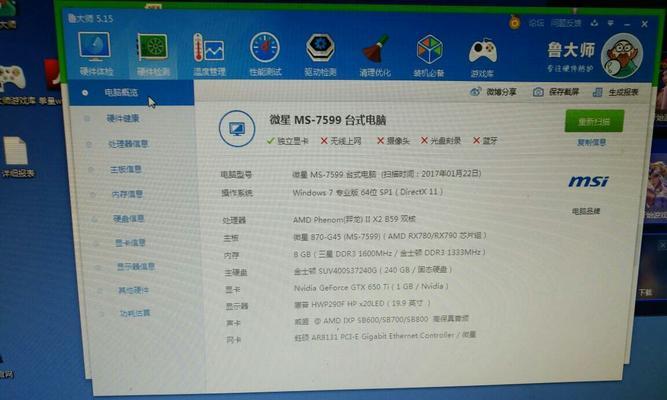Click 保存截屏 save screenshot label
Screen dimensions: 667x400
564,92
